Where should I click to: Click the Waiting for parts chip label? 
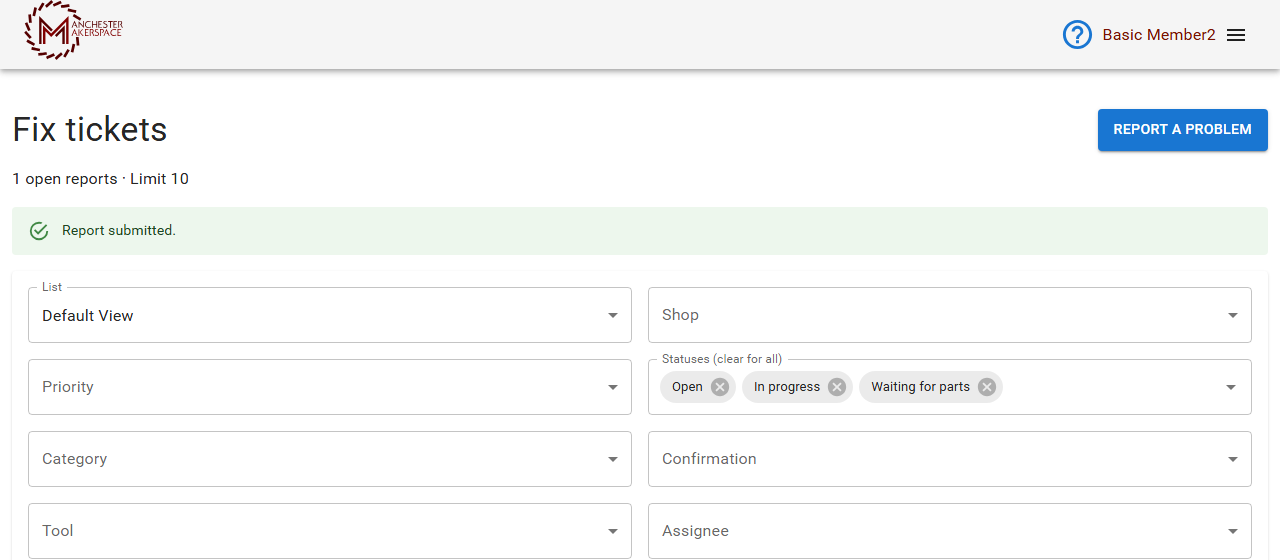point(920,387)
